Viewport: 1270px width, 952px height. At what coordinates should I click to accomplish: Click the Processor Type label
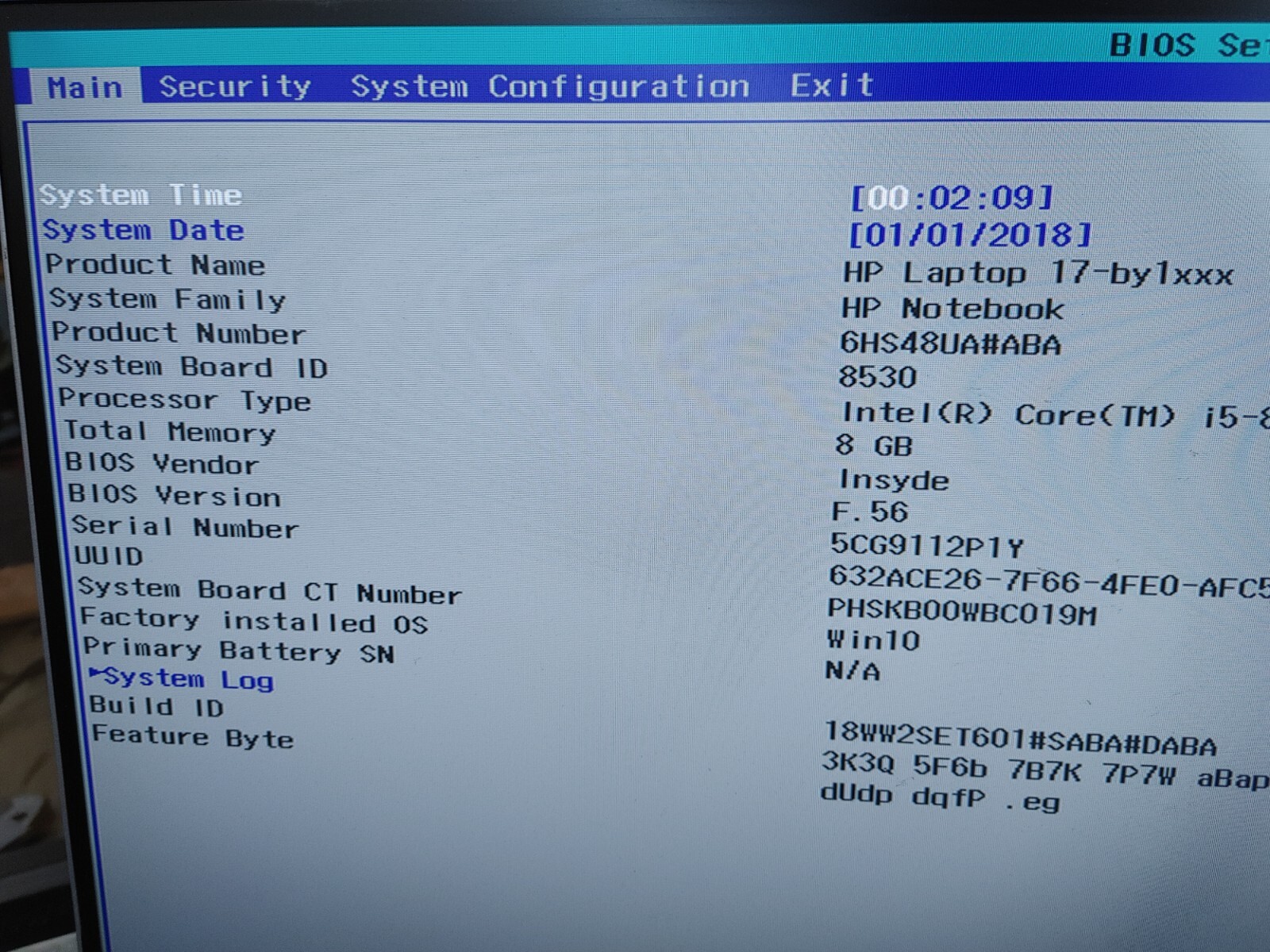tap(184, 399)
